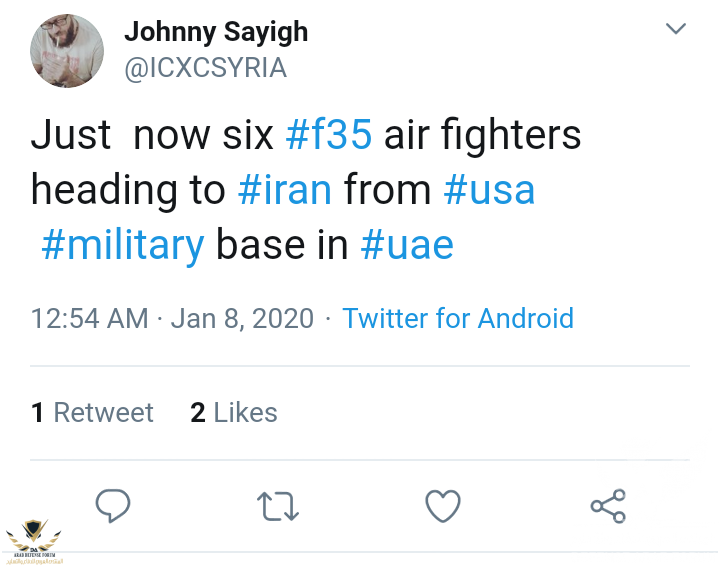720x566 pixels.
Task: Tap the share icon
Action: coord(608,506)
